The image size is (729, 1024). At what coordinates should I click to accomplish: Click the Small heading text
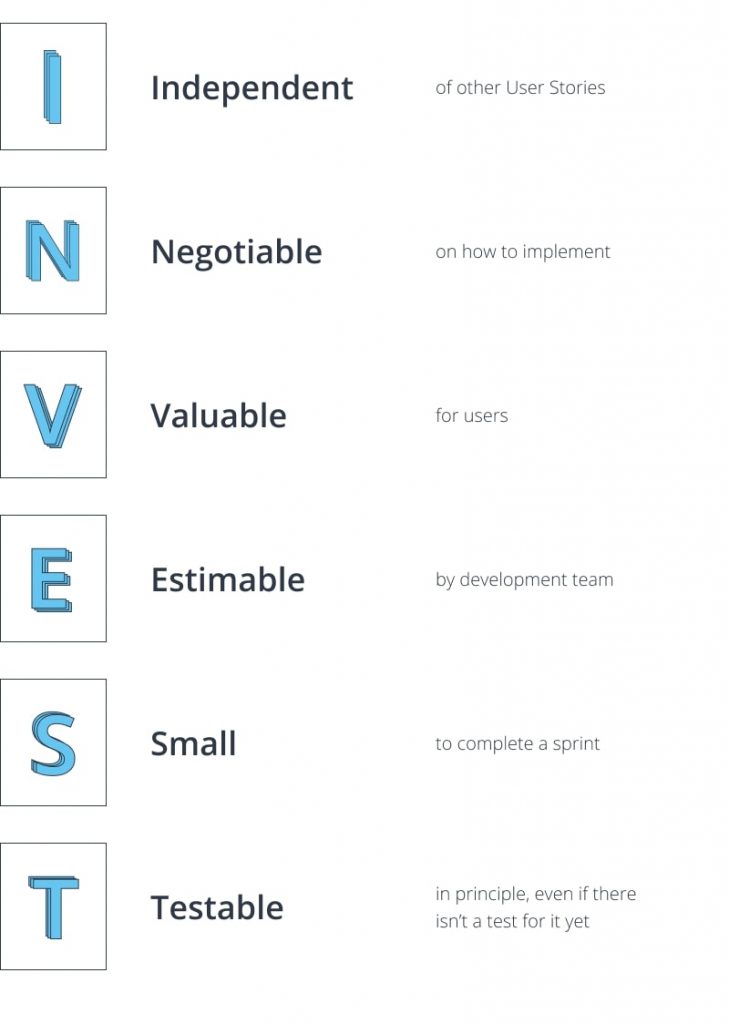(193, 743)
